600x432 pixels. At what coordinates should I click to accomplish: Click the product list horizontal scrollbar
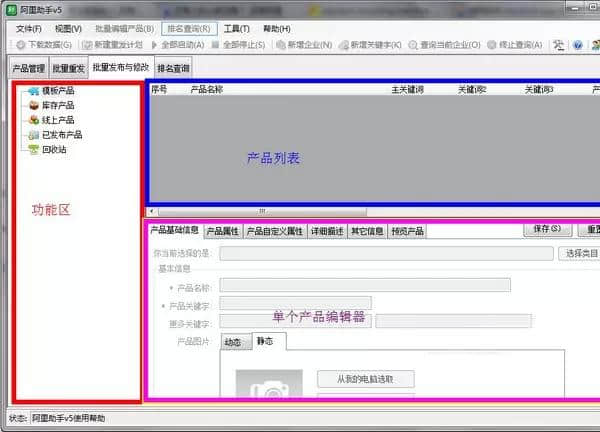(263, 211)
